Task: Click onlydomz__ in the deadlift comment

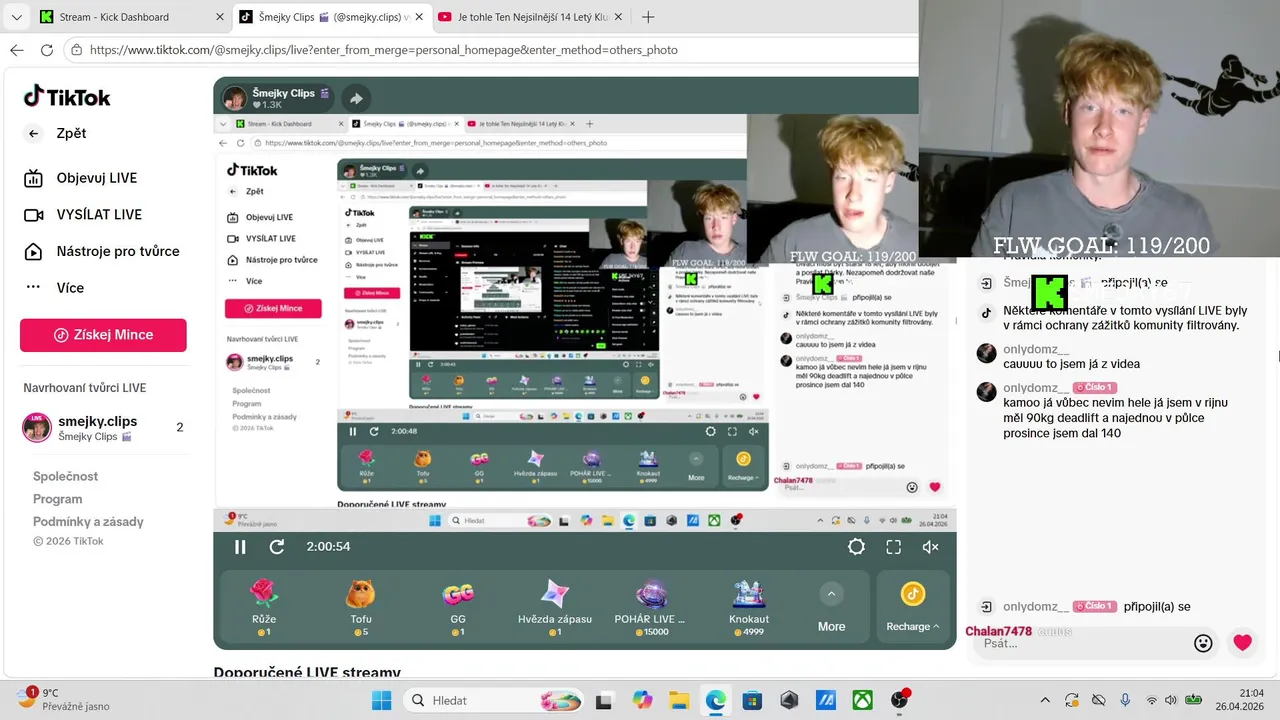Action: [1036, 388]
